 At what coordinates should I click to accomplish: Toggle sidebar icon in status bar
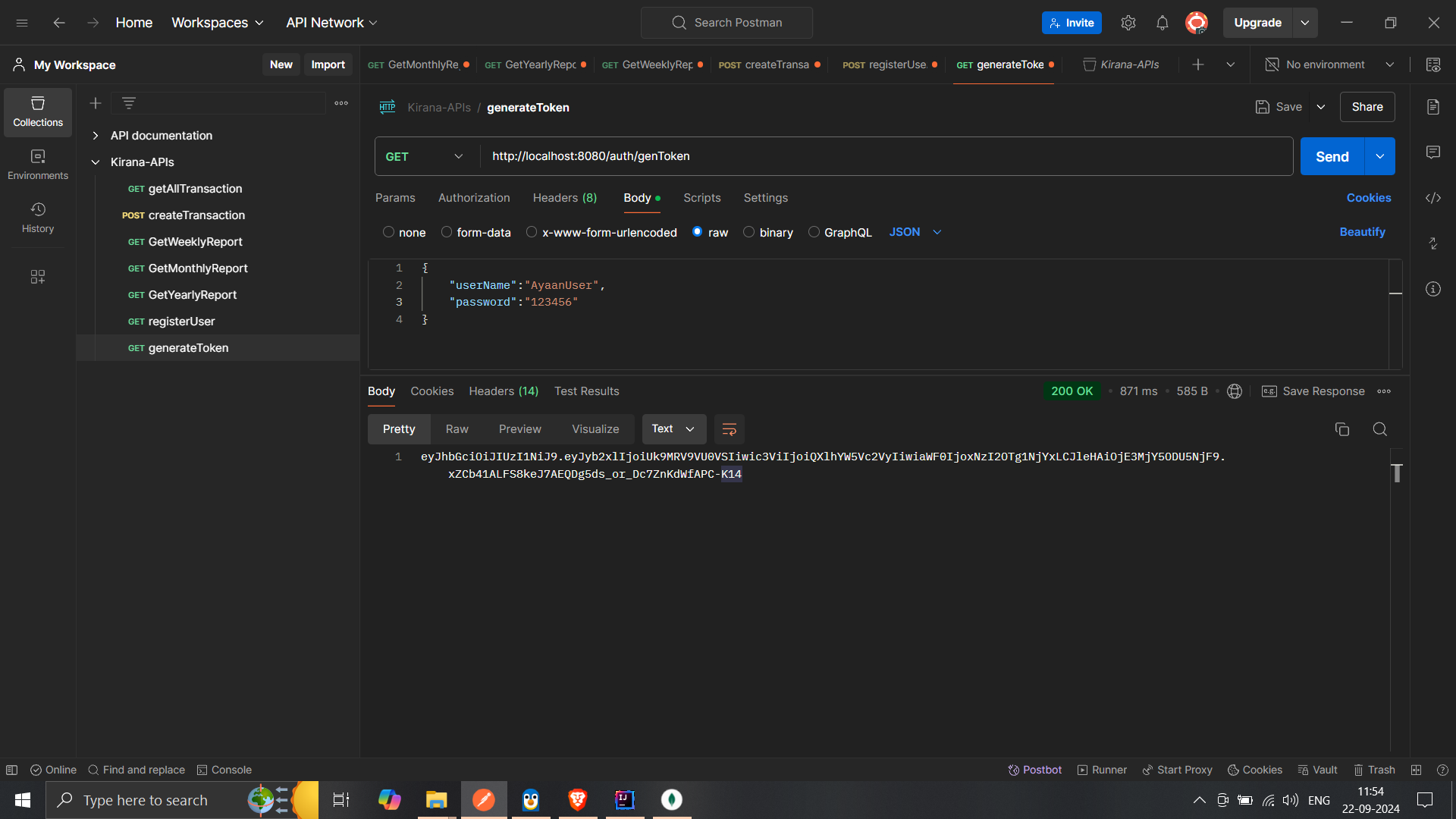pos(11,770)
